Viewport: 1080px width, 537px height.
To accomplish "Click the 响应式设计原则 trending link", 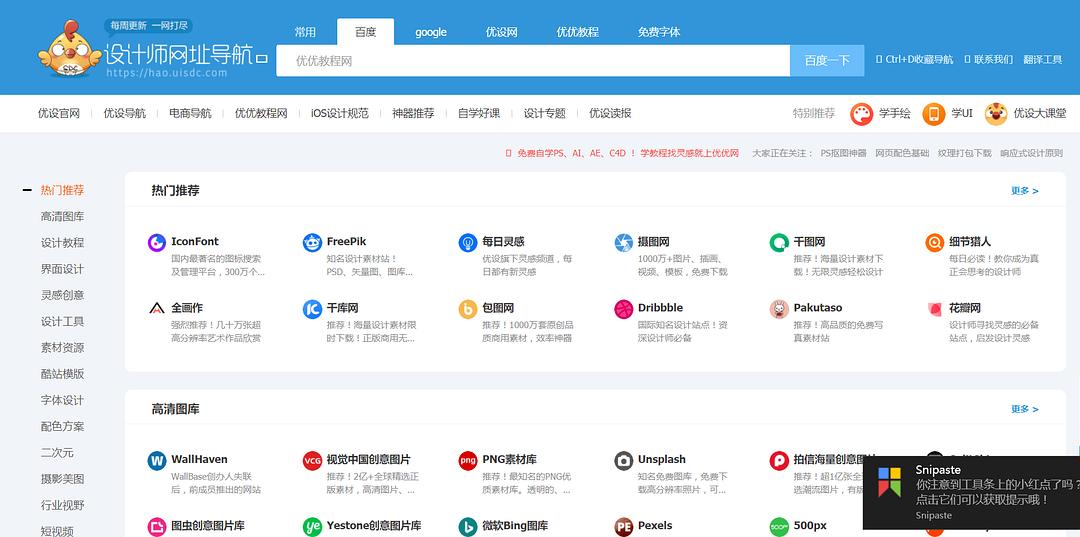I will (x=1031, y=153).
